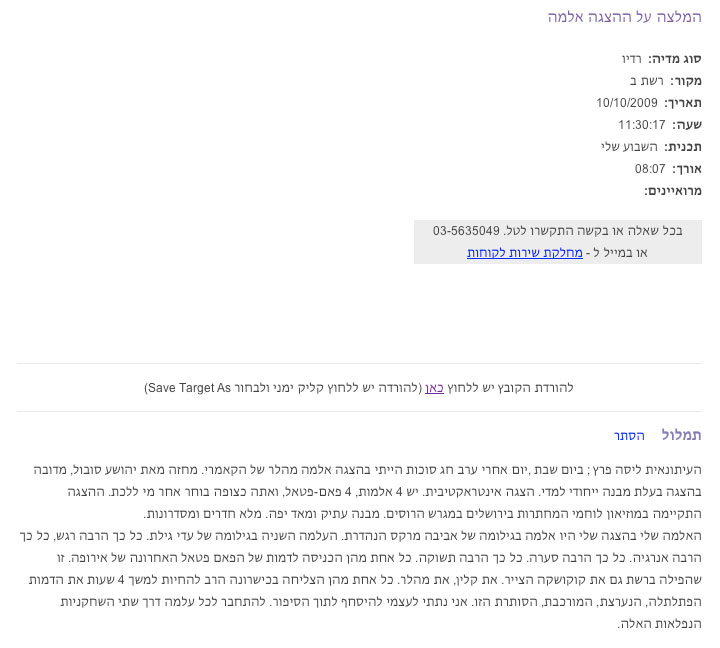Click the 'תכנית' program label

tap(682, 147)
